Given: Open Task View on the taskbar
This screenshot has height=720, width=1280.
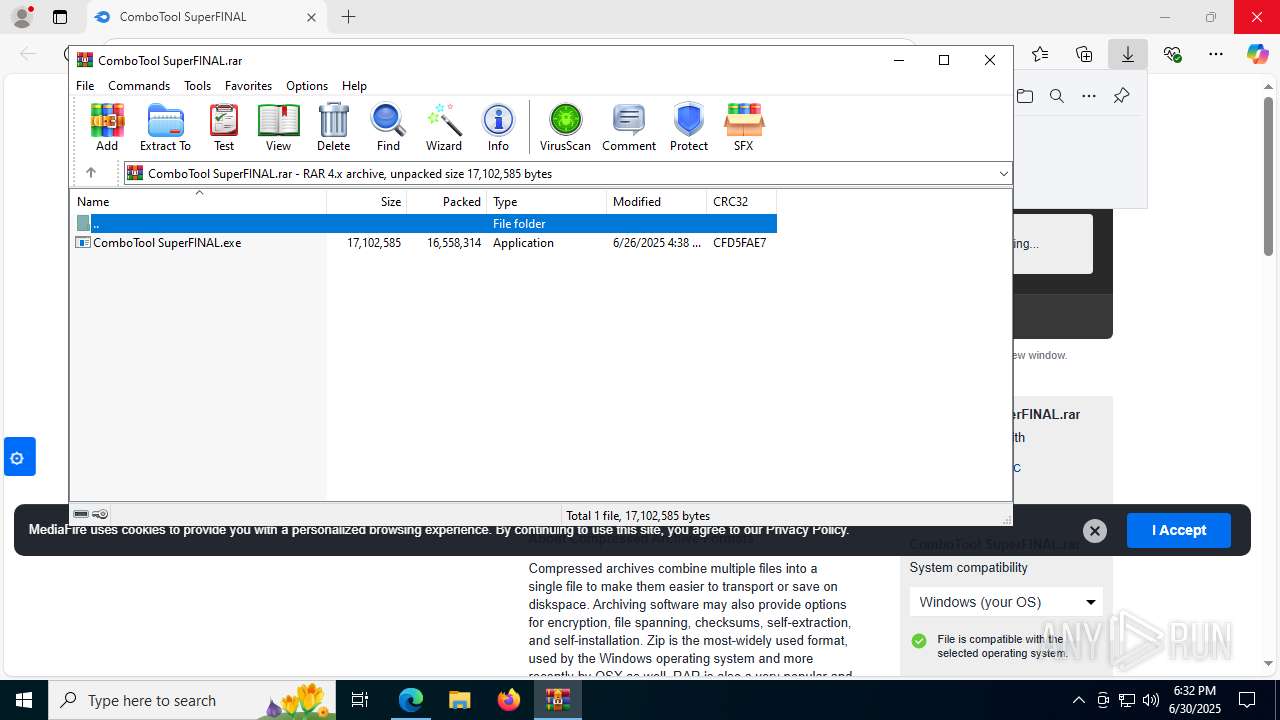Looking at the screenshot, I should click(361, 700).
